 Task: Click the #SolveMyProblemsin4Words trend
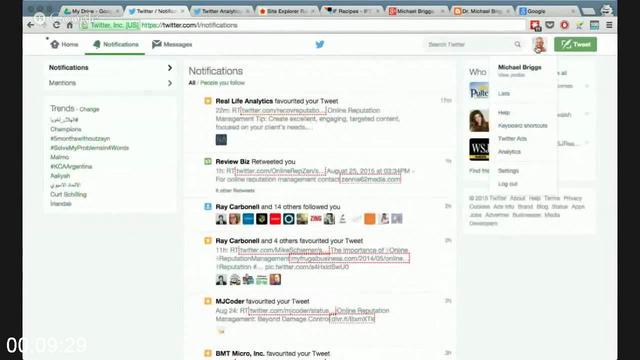pos(89,148)
